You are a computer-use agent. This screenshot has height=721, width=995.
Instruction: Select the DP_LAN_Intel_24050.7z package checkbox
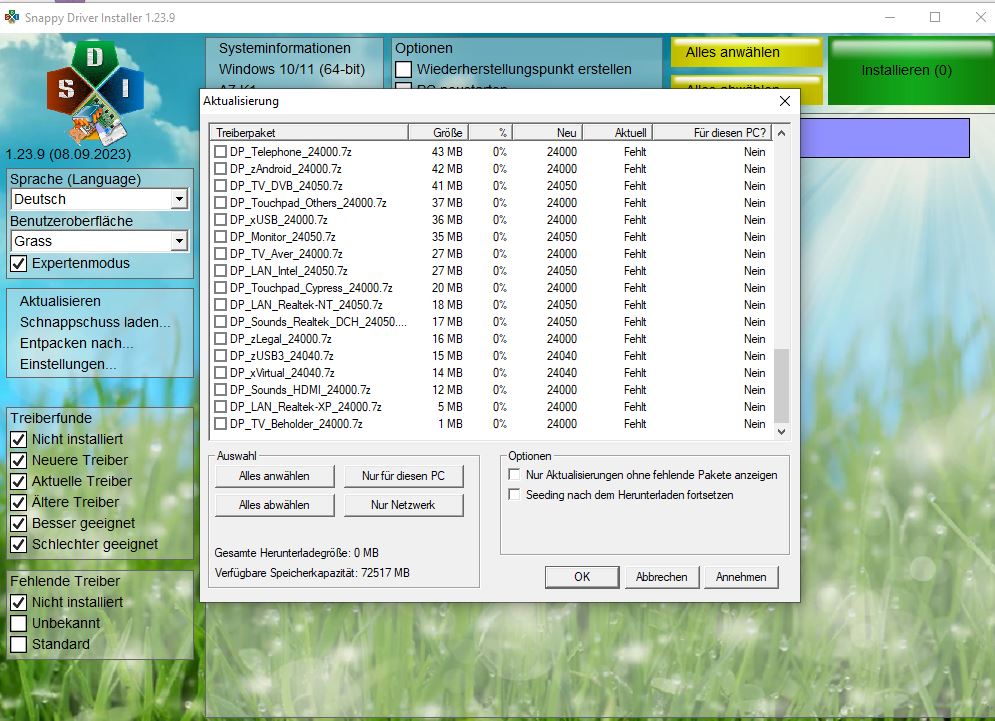click(x=221, y=271)
